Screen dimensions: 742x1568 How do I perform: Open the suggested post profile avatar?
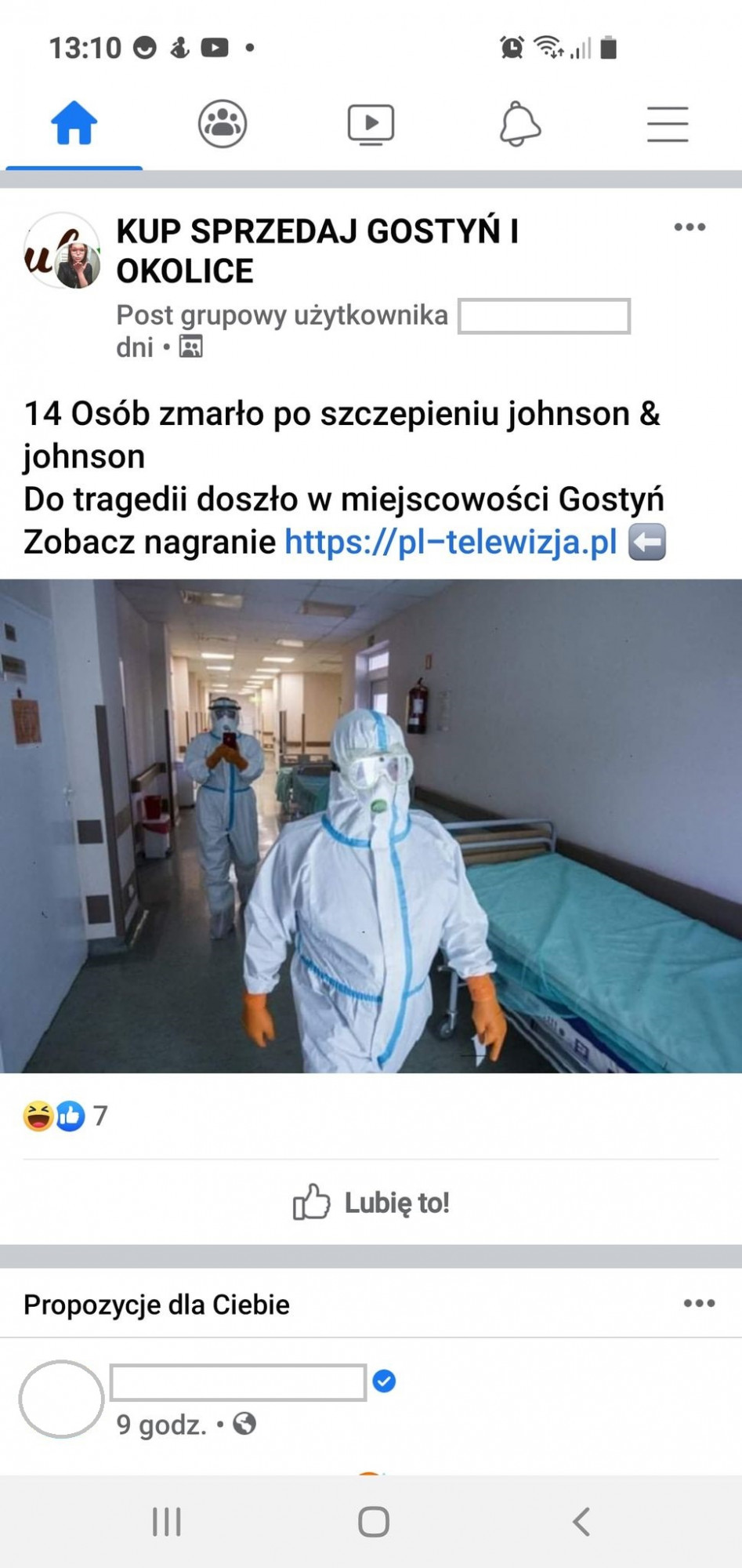(61, 1399)
